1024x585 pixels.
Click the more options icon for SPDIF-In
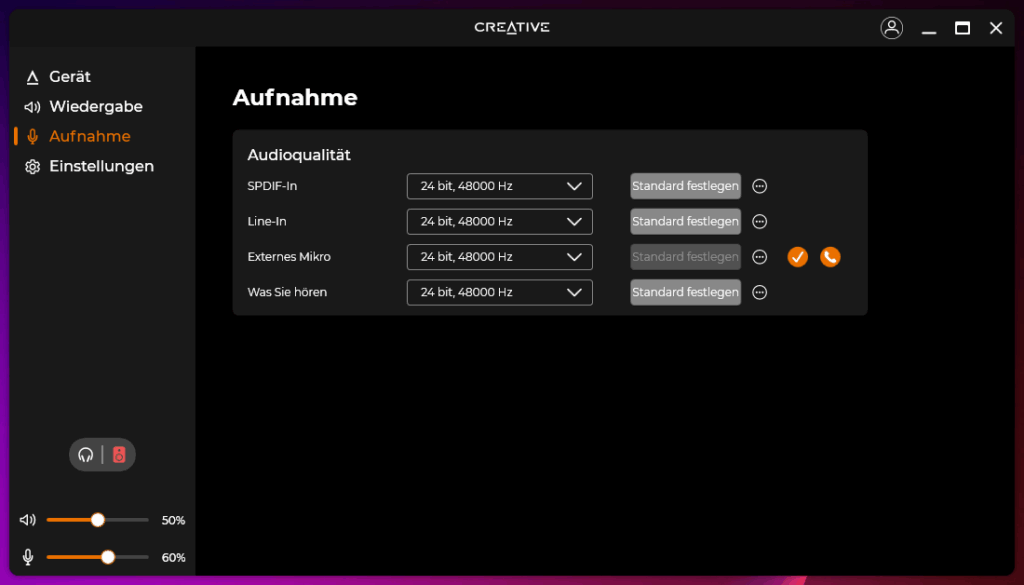pyautogui.click(x=759, y=186)
